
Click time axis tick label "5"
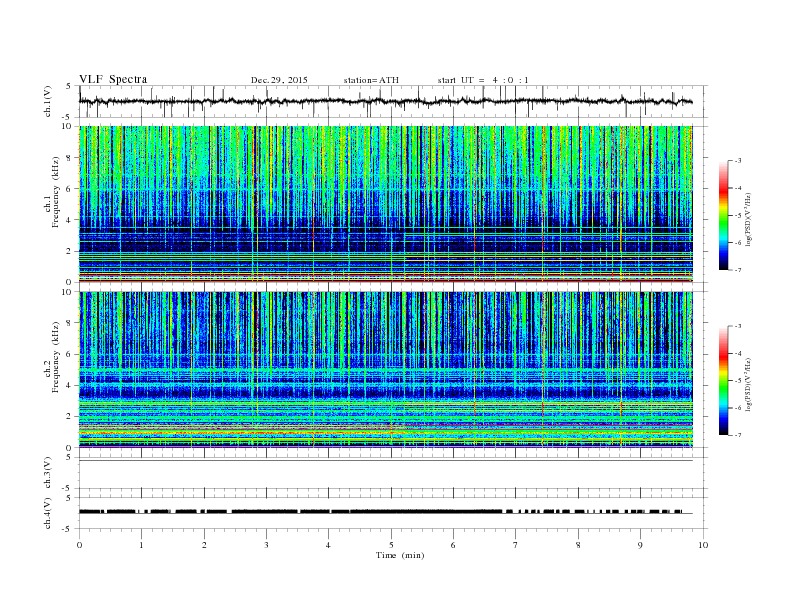point(391,545)
